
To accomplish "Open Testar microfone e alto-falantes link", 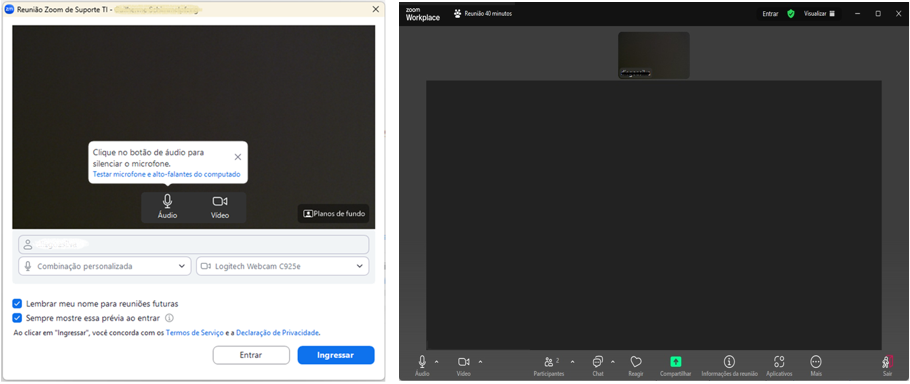I will coord(167,174).
